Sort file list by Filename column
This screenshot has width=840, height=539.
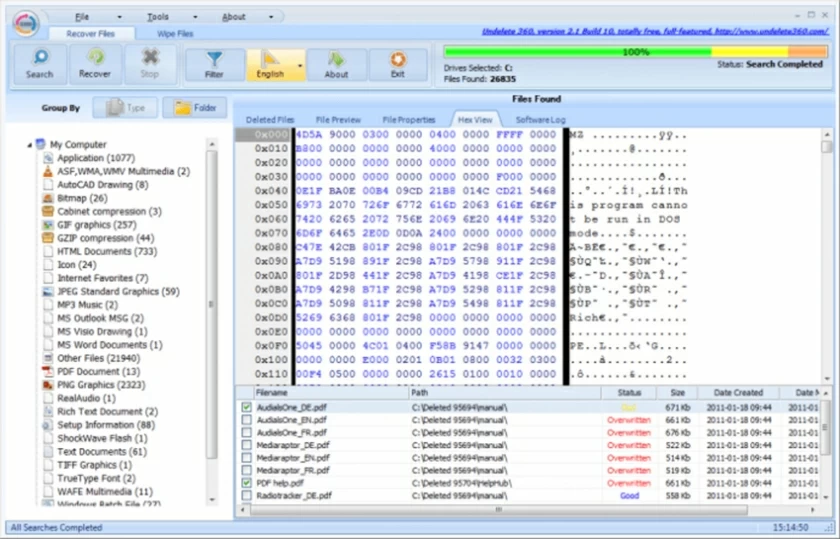[330, 393]
